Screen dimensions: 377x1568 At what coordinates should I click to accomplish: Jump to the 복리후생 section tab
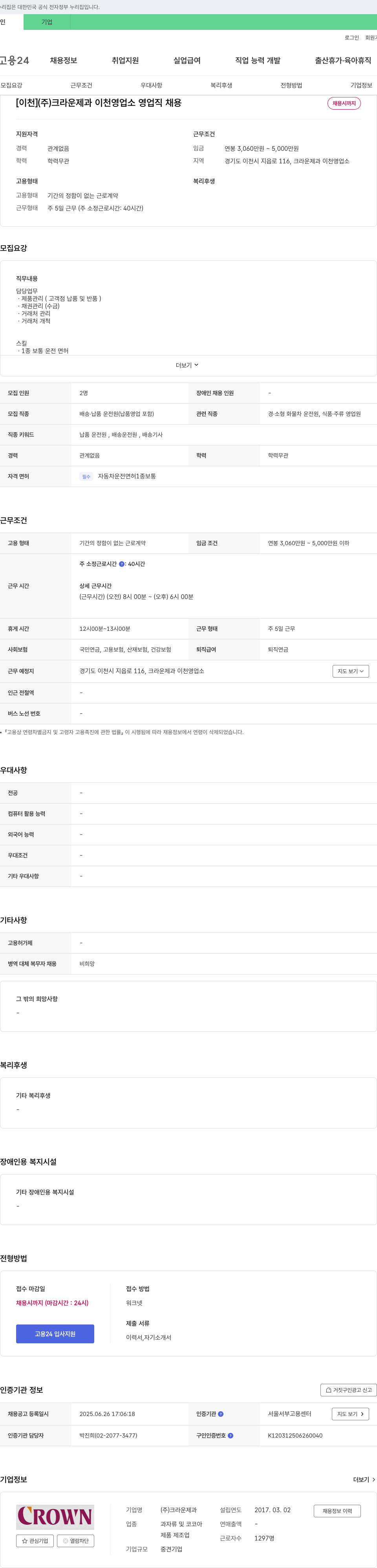[x=222, y=85]
